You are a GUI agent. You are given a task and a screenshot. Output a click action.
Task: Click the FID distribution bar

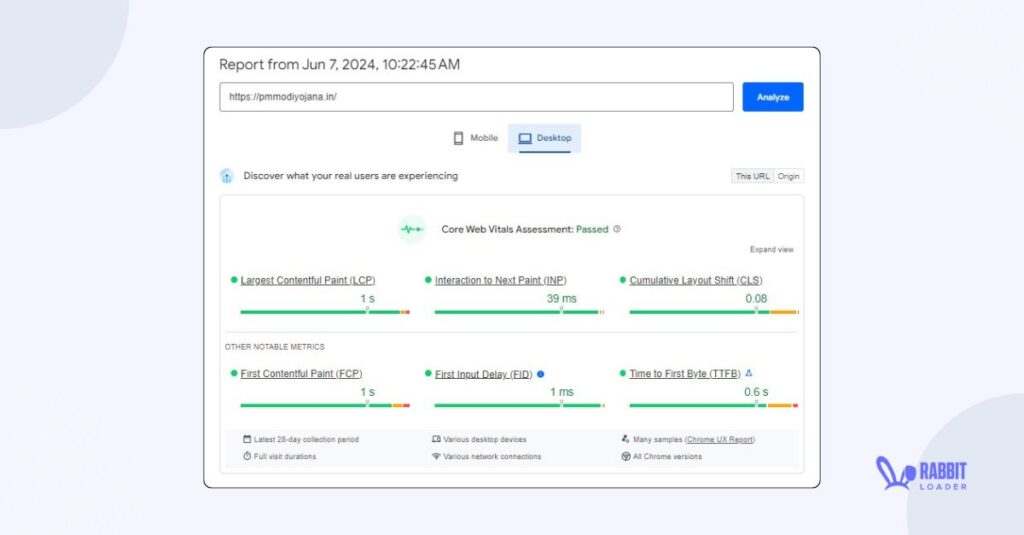[x=519, y=406]
